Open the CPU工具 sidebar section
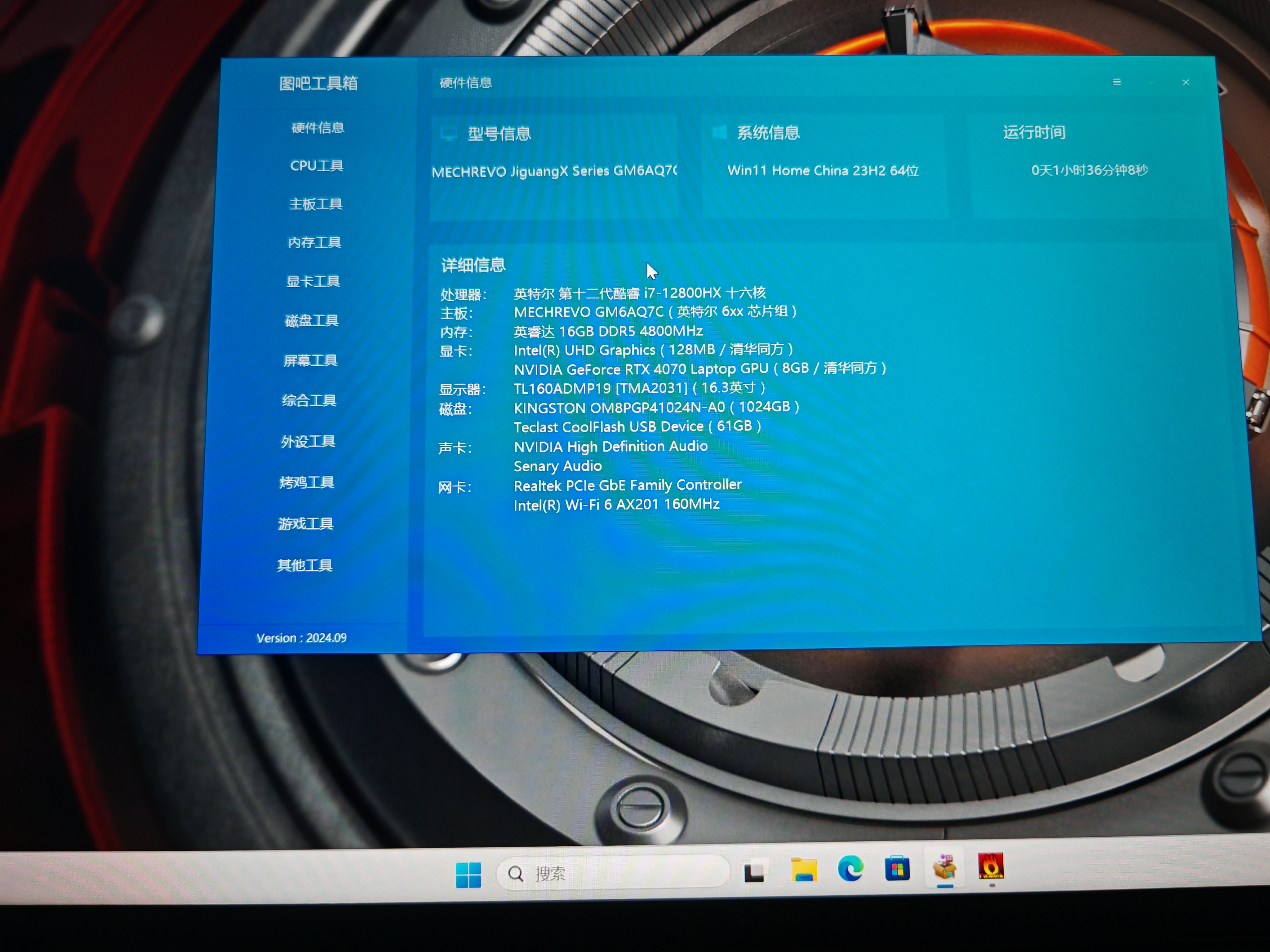 316,165
